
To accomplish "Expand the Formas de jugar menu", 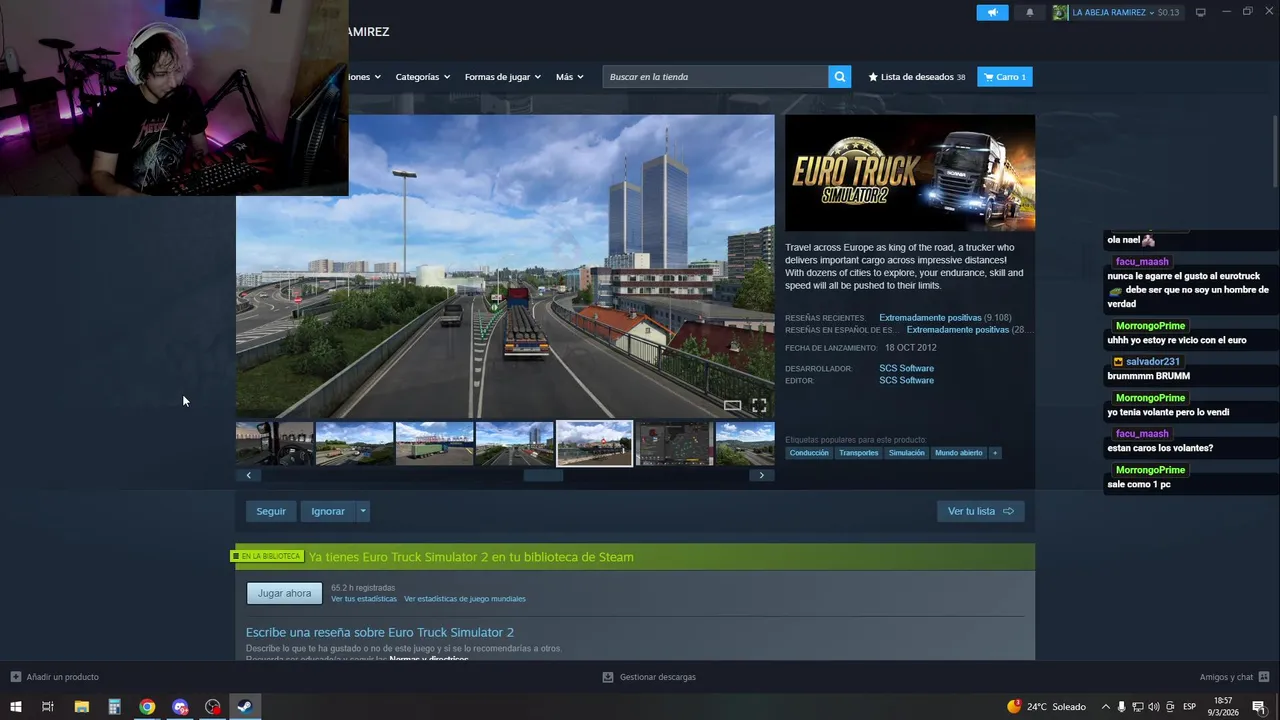I will [x=502, y=77].
